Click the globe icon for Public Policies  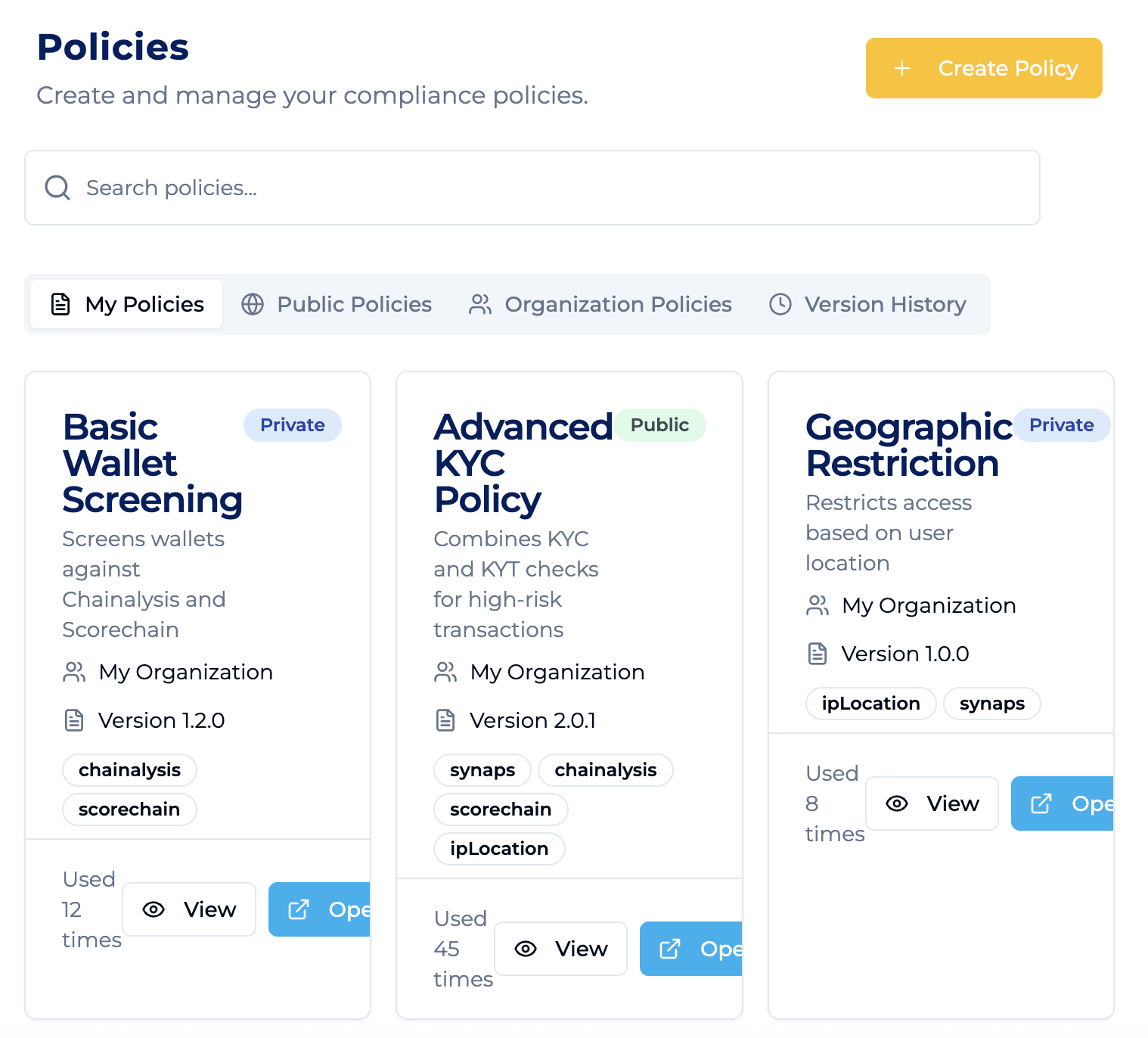[x=253, y=304]
